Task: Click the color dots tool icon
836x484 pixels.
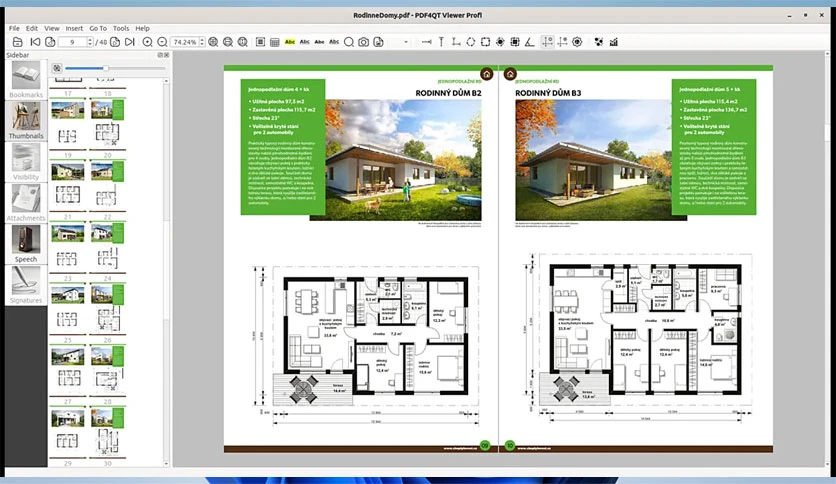Action: pyautogui.click(x=599, y=42)
